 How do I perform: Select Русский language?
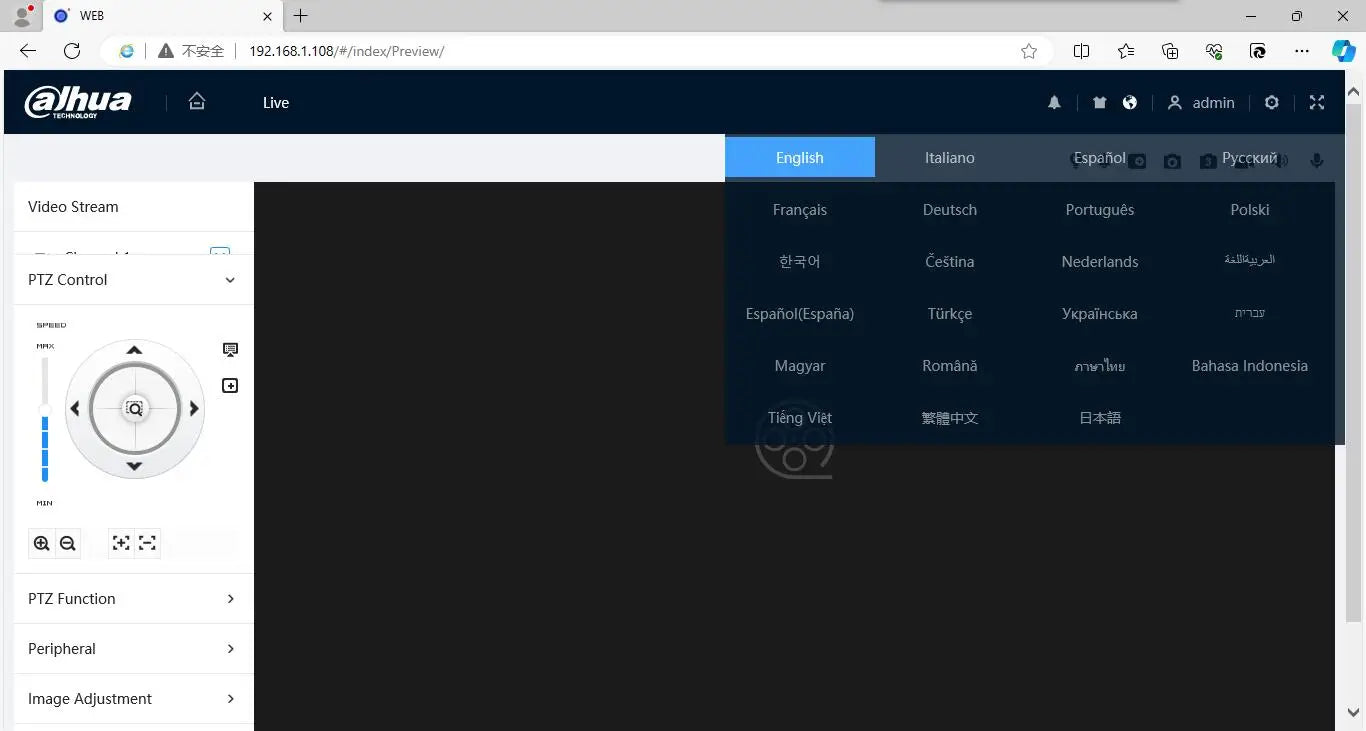pos(1250,157)
